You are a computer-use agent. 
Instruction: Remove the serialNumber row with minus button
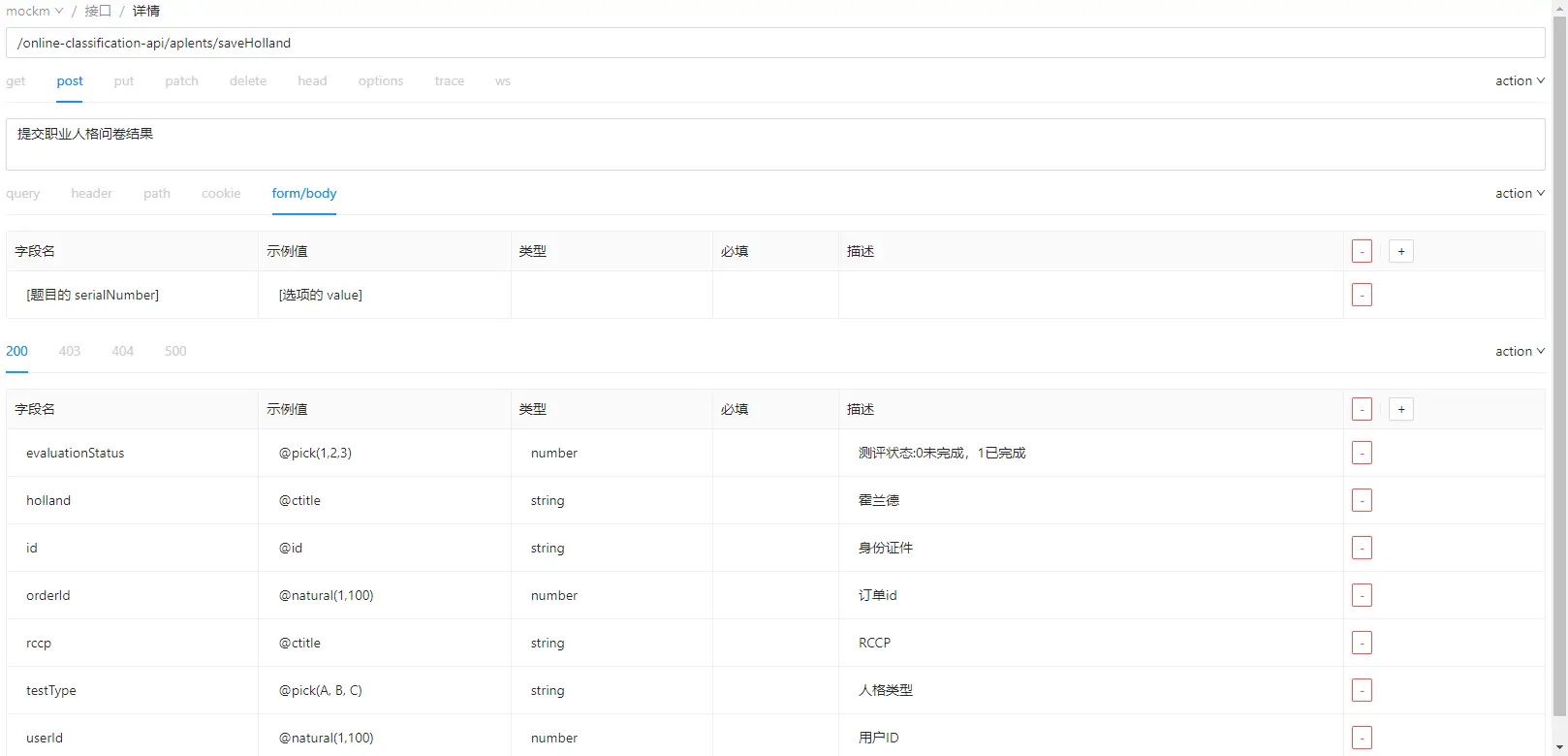1362,295
